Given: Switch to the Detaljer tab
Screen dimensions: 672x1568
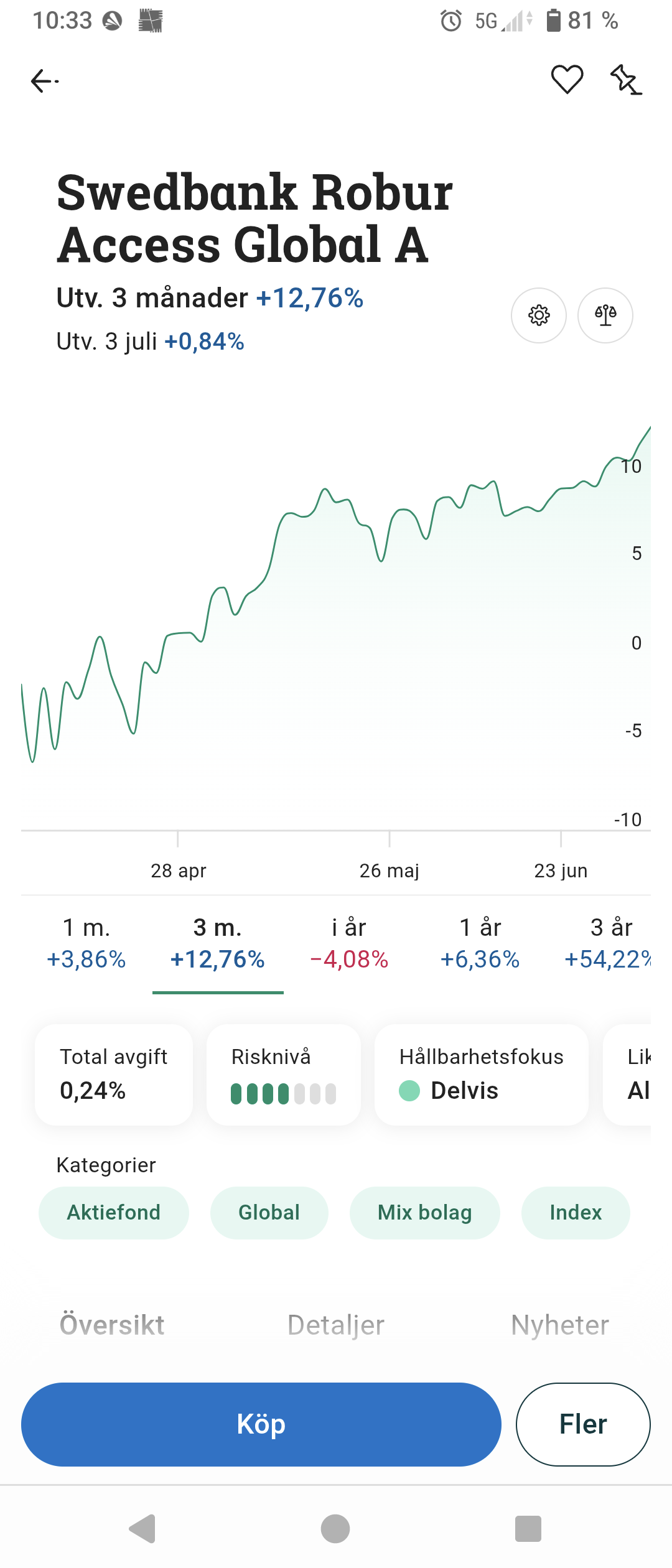Looking at the screenshot, I should 336,1325.
